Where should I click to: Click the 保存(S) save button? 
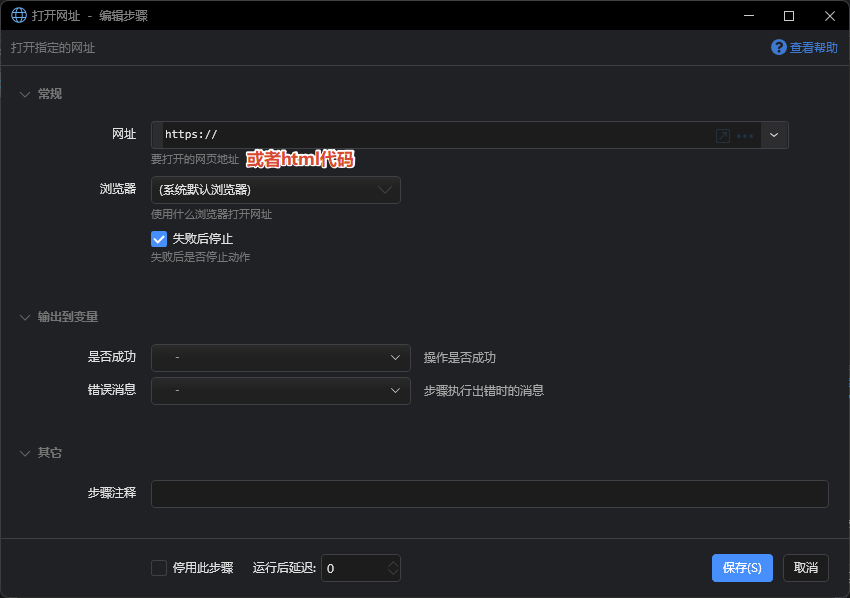(742, 568)
